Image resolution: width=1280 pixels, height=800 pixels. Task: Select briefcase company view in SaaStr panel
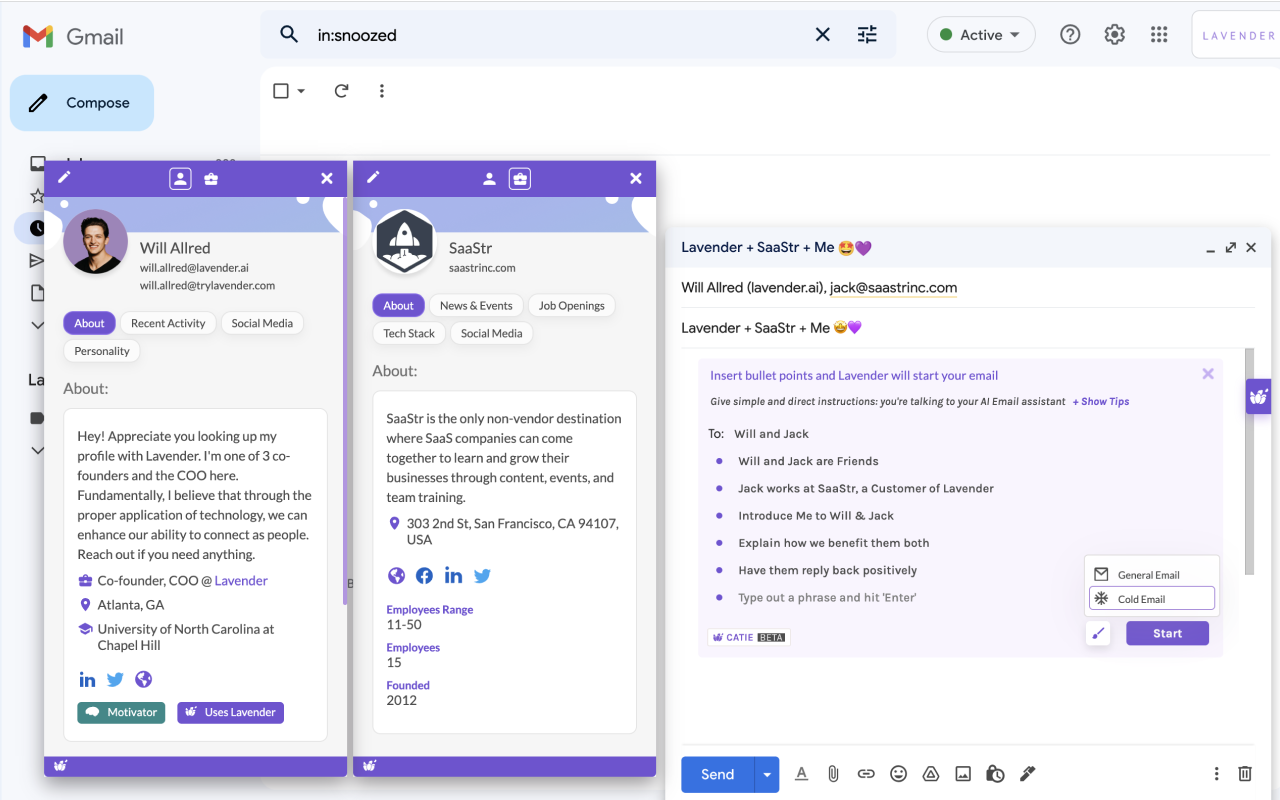pyautogui.click(x=520, y=179)
